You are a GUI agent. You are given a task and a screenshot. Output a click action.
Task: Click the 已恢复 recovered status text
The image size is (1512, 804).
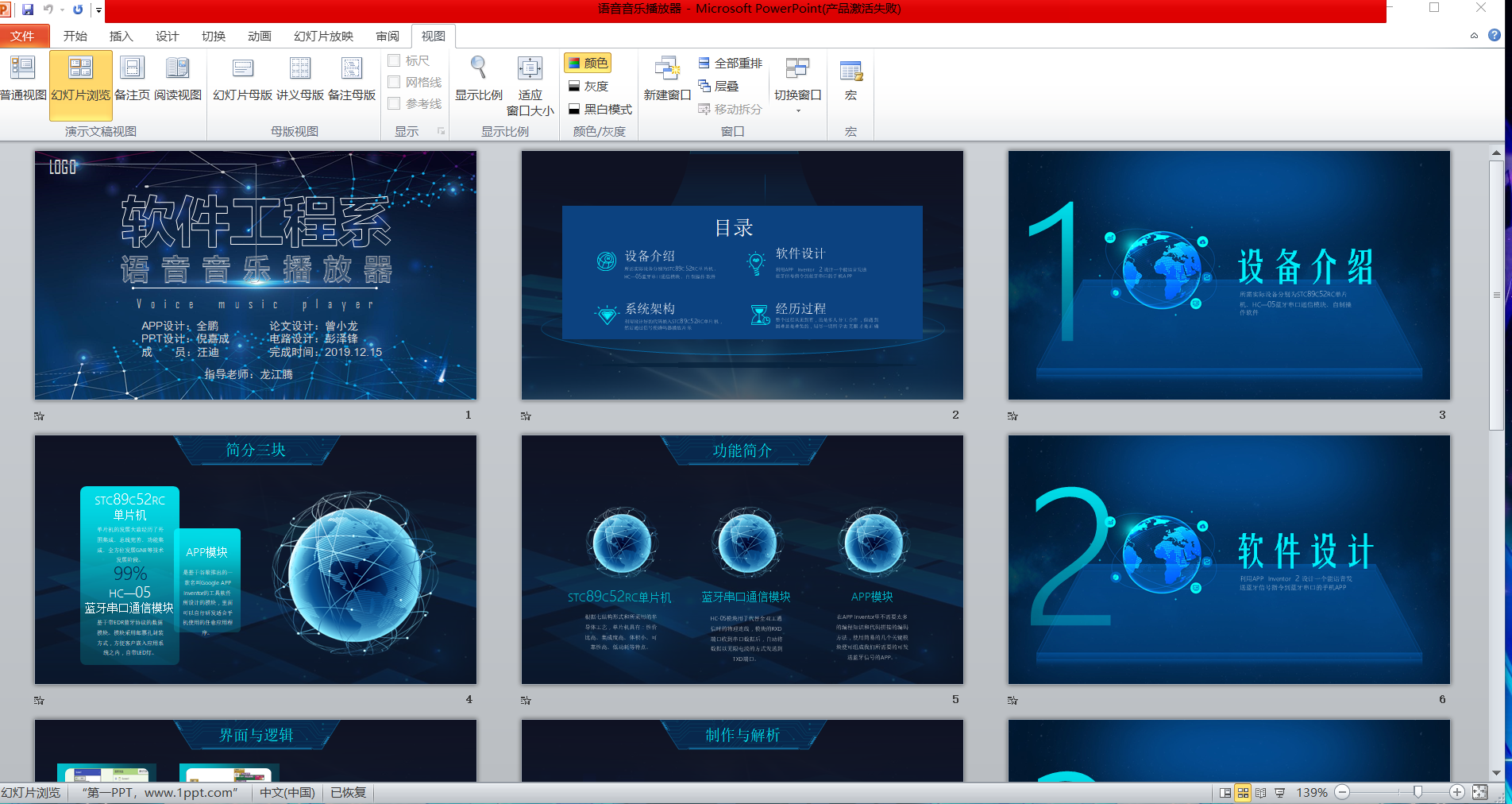click(x=349, y=792)
